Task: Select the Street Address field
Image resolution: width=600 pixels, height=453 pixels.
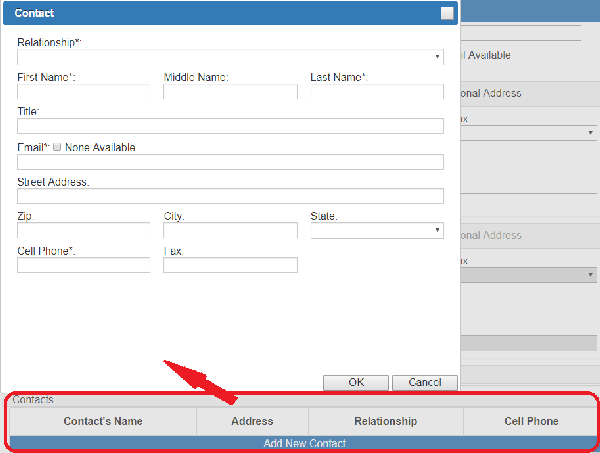Action: 230,196
